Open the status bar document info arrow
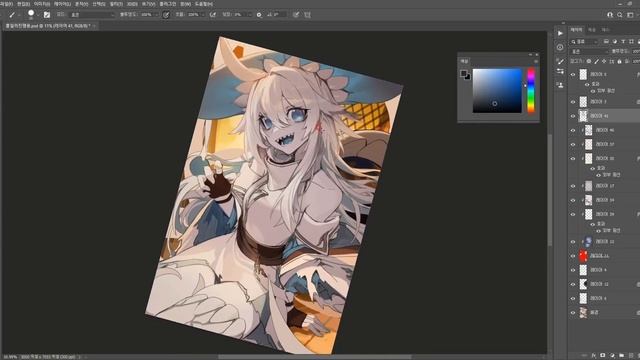This screenshot has width=640, height=360. tap(80, 357)
